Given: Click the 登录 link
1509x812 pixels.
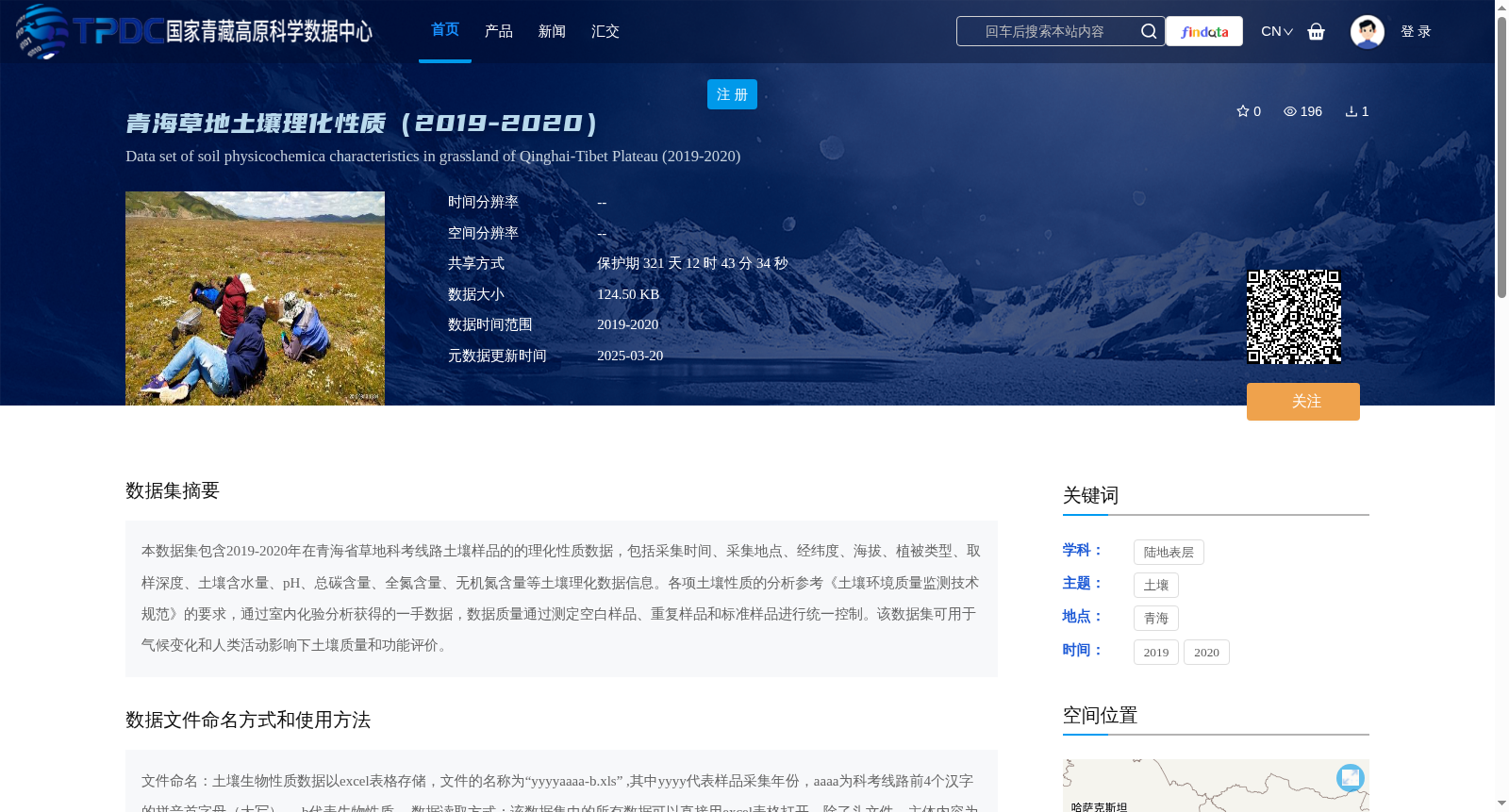Looking at the screenshot, I should click(1416, 31).
